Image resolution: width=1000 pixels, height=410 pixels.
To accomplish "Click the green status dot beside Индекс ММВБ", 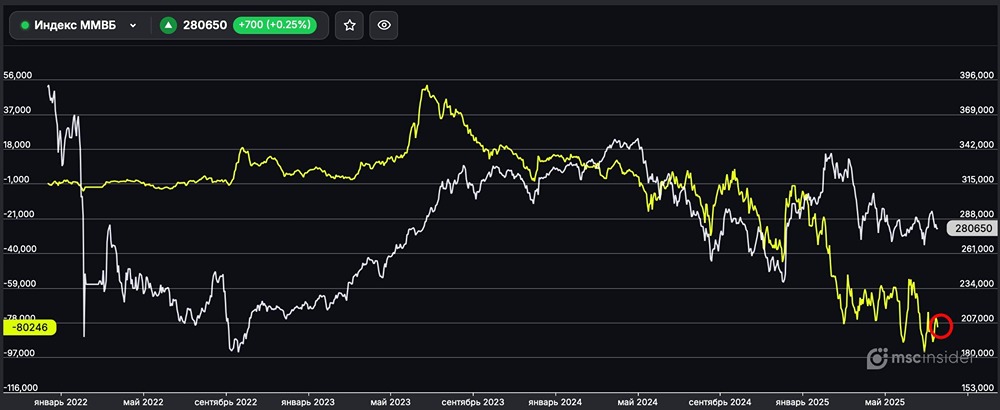I will (26, 26).
